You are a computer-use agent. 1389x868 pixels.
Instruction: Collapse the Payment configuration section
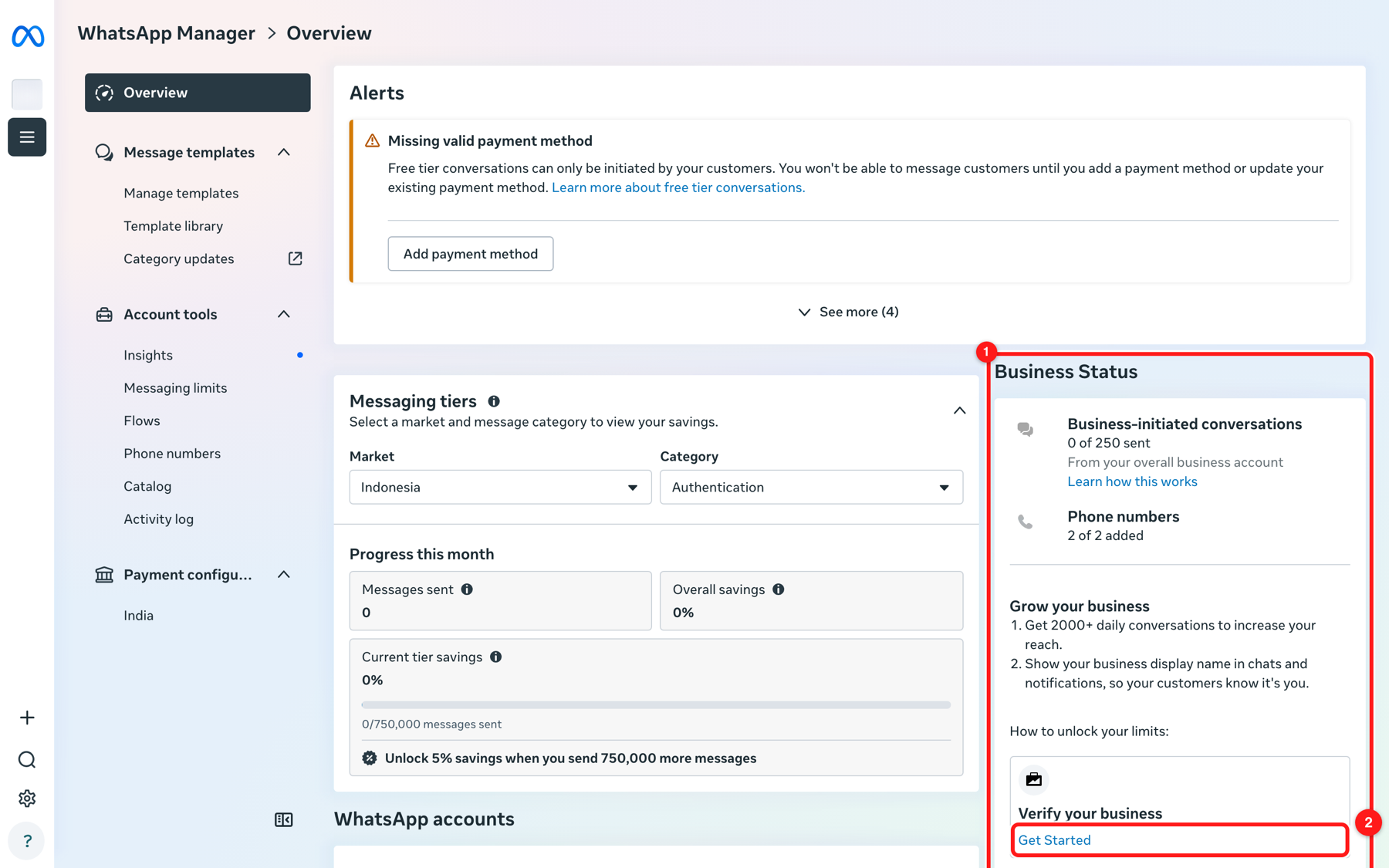pos(284,575)
